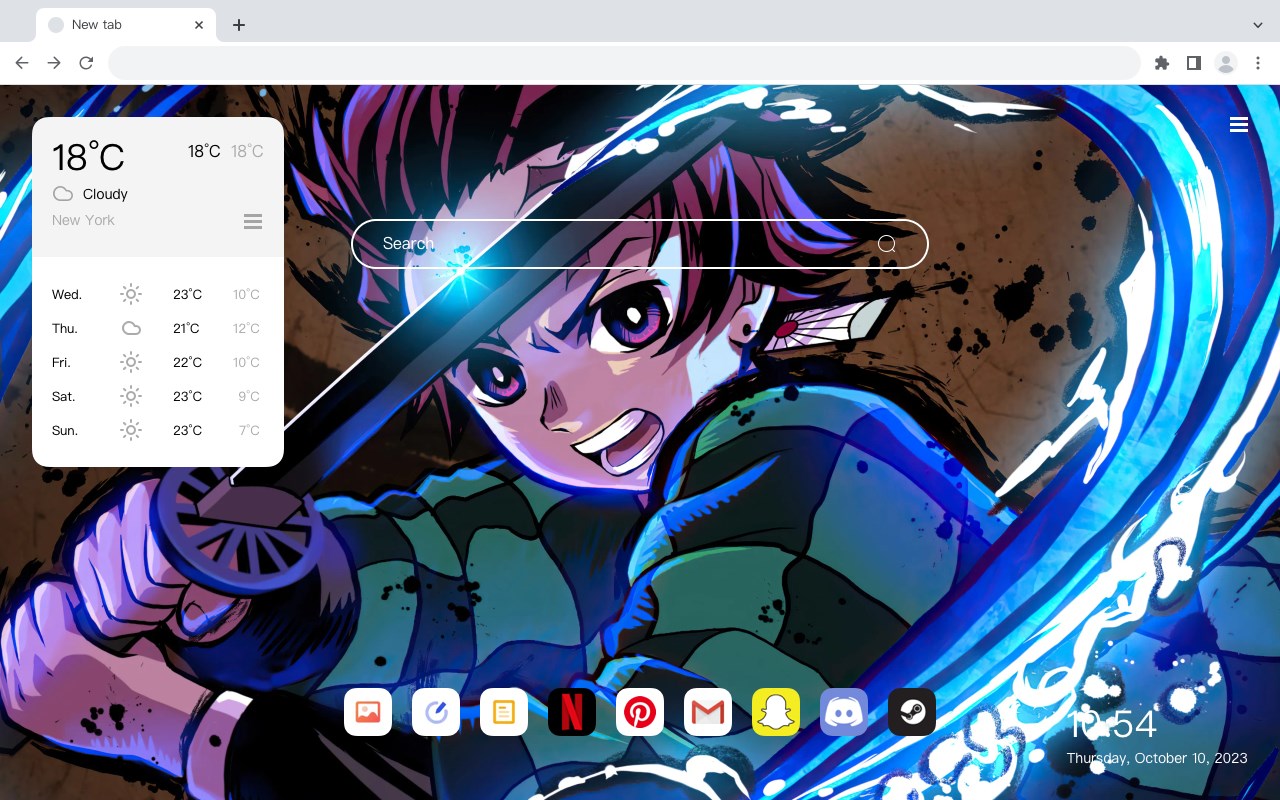Click Thursday's cloud weather icon
Image resolution: width=1280 pixels, height=800 pixels.
(x=131, y=328)
